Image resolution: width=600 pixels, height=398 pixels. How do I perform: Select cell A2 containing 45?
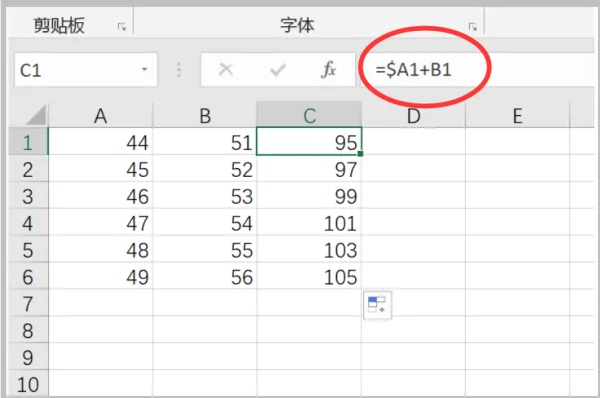pyautogui.click(x=101, y=169)
